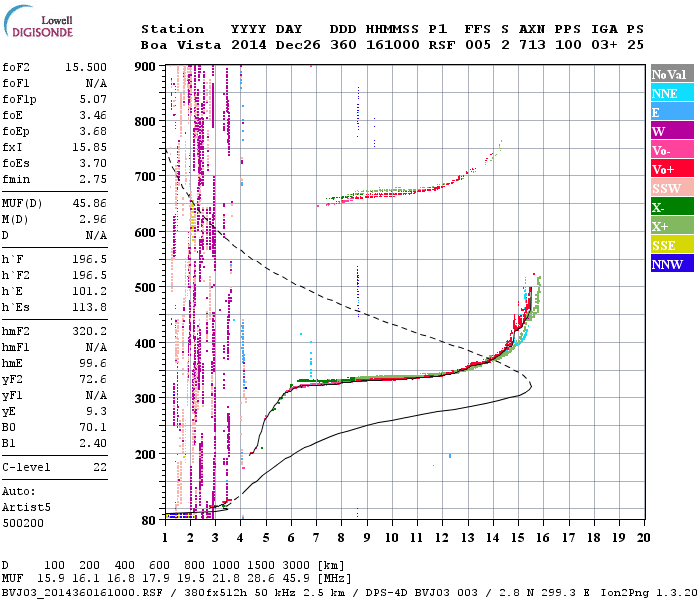The image size is (700, 600).
Task: Click the h`E value 101.2
Action: tap(89, 292)
